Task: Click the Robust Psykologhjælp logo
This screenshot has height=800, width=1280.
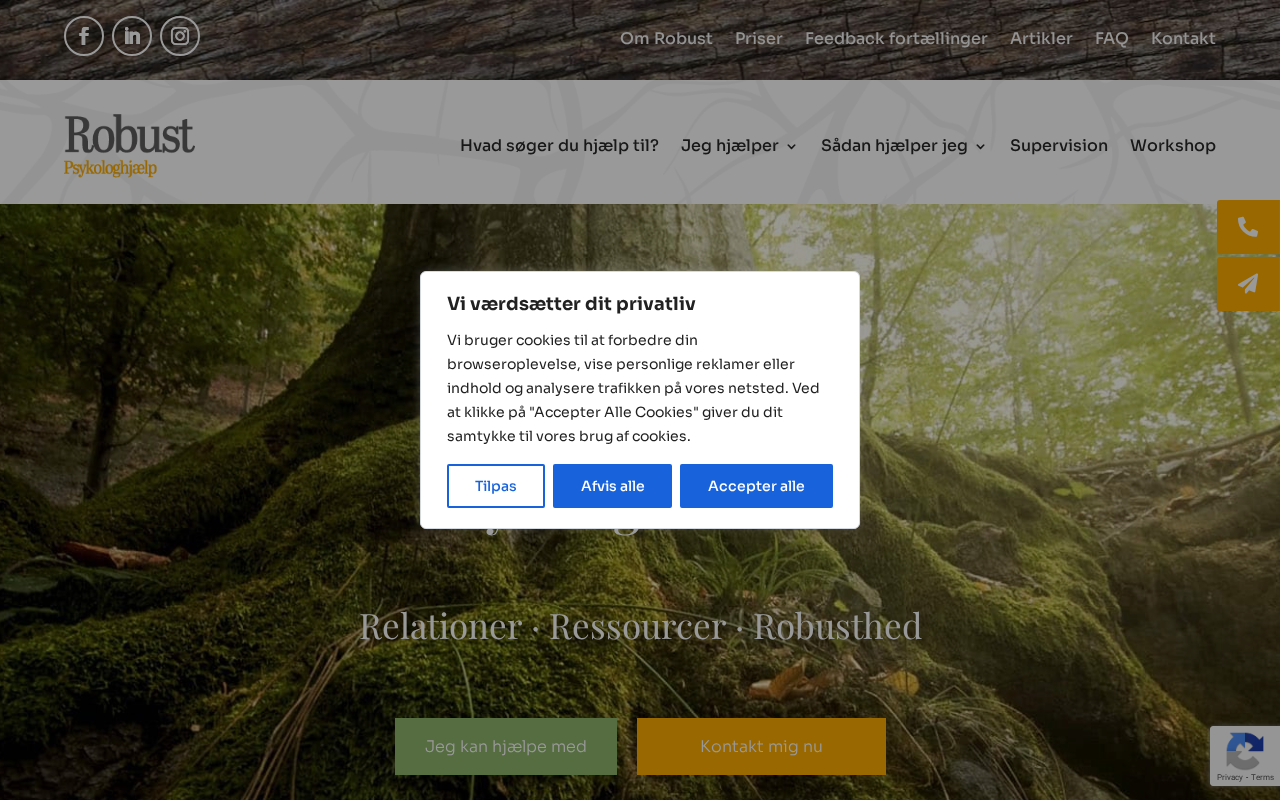Action: [129, 145]
